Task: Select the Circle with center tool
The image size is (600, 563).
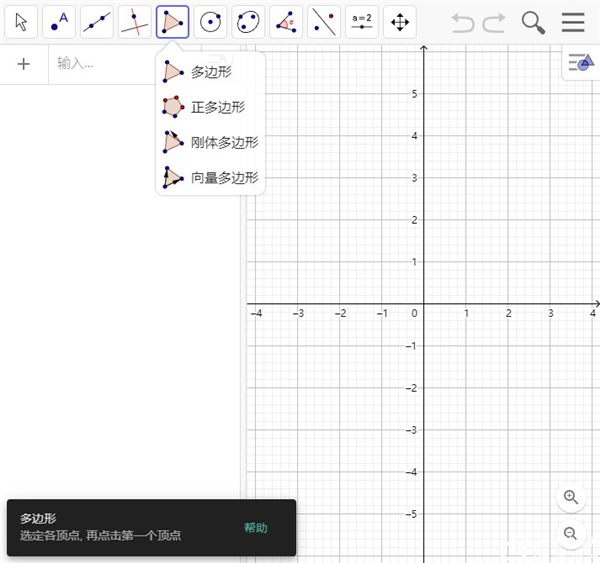Action: (x=211, y=22)
